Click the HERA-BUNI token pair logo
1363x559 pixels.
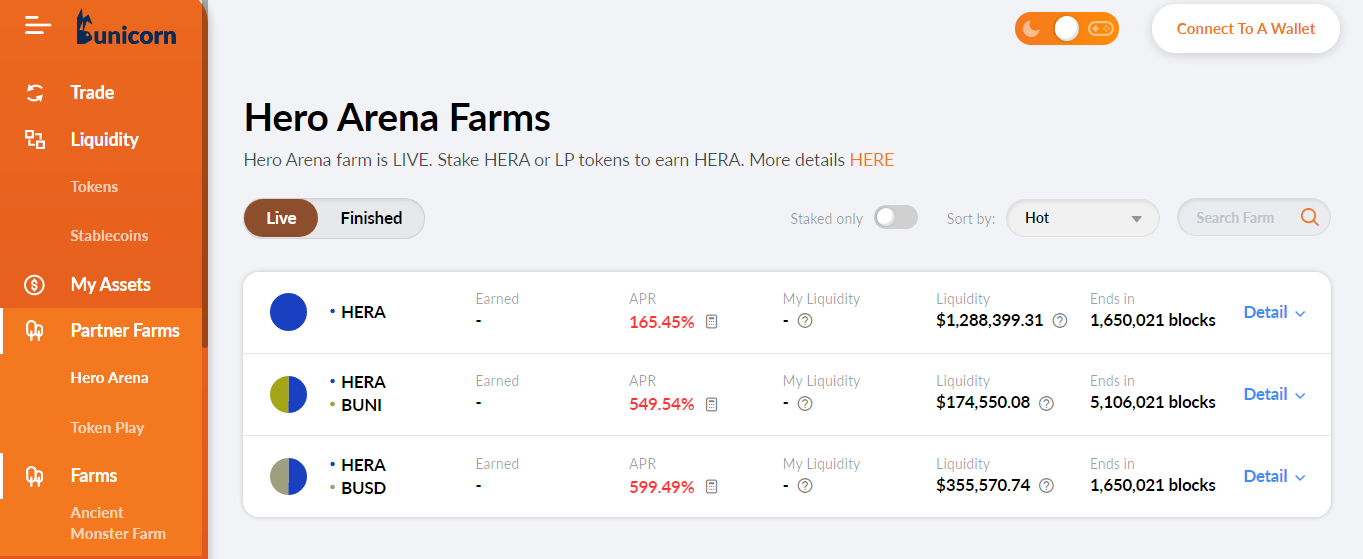point(288,394)
